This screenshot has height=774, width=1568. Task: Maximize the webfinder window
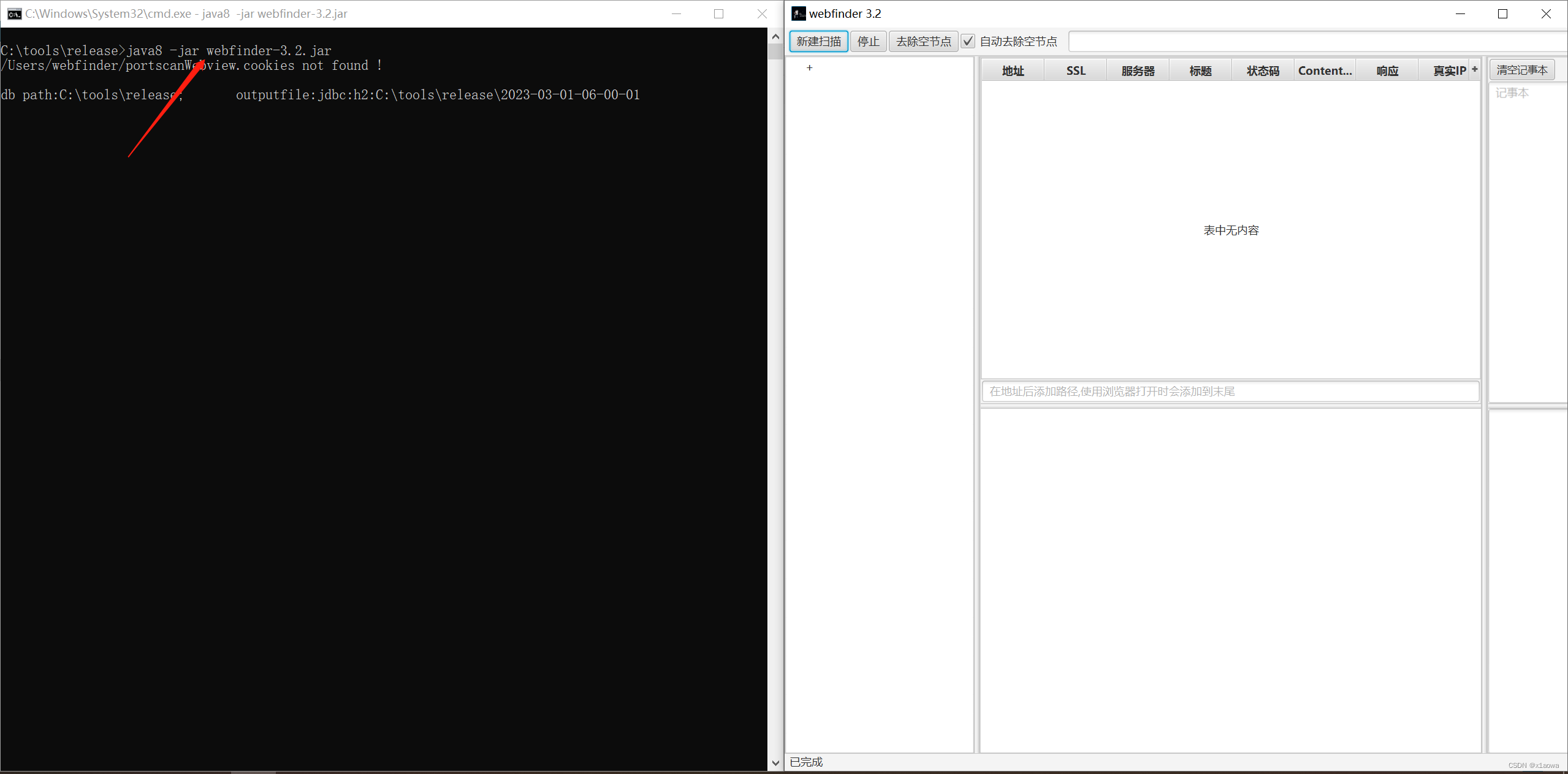point(1502,13)
